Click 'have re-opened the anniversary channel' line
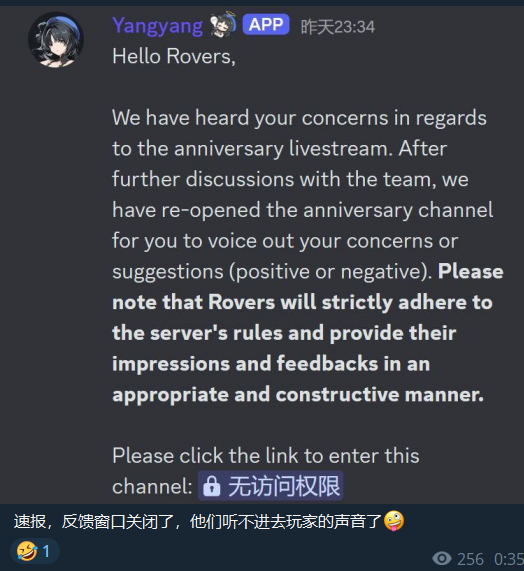Viewport: 524px width, 571px height. click(303, 210)
